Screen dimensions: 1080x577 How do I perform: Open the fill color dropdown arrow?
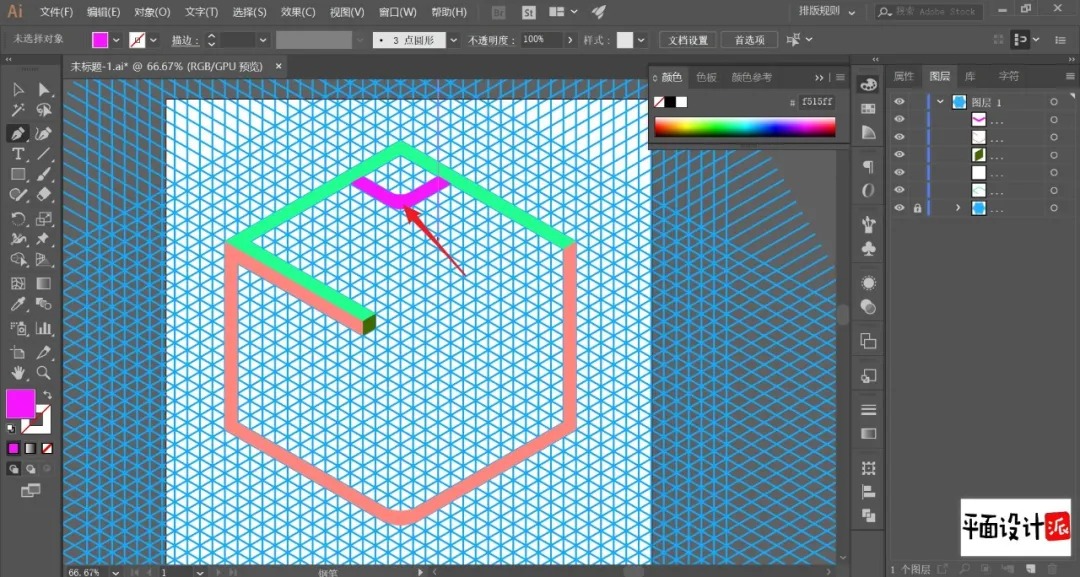116,41
